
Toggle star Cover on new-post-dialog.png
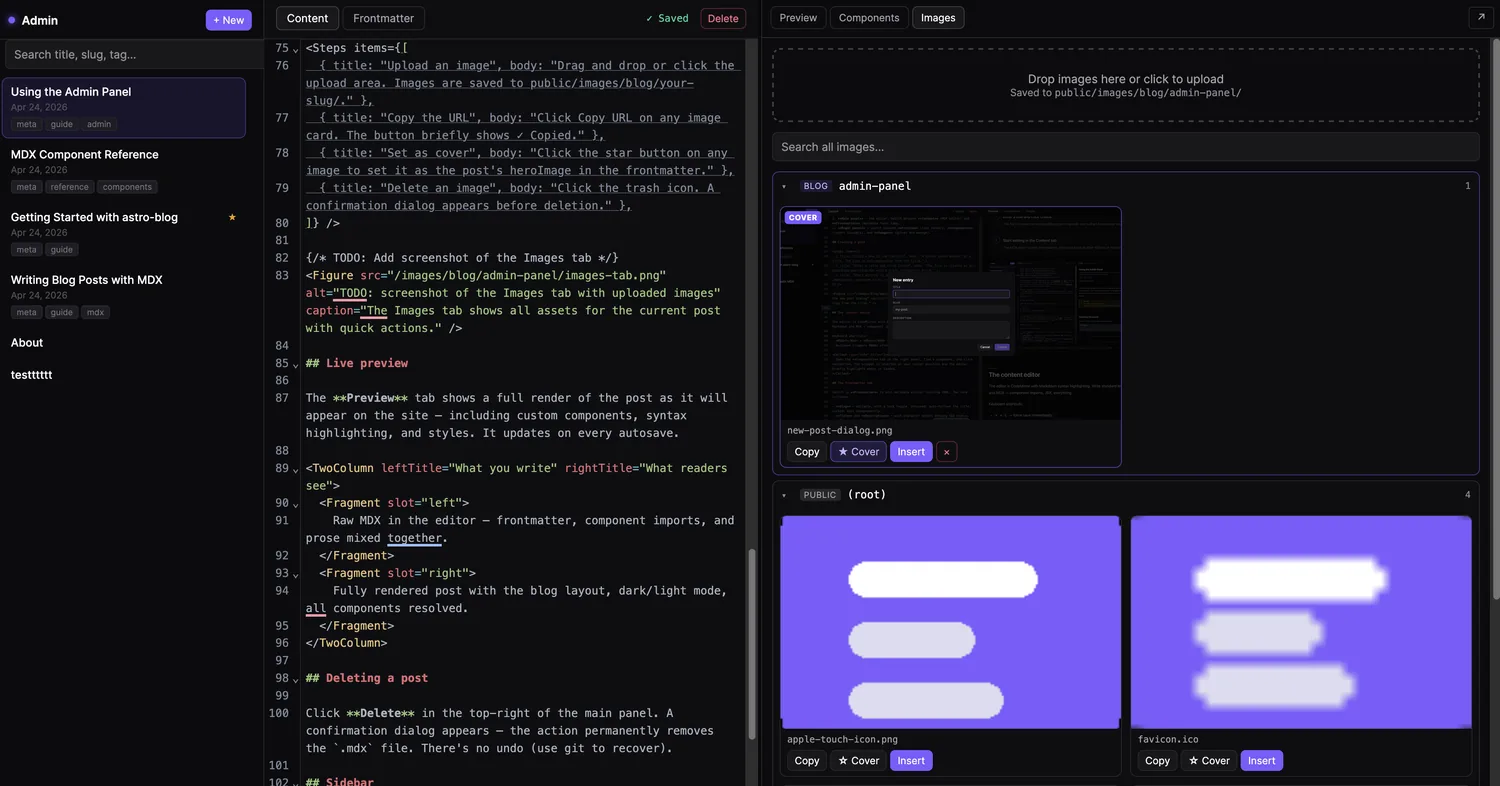click(858, 452)
